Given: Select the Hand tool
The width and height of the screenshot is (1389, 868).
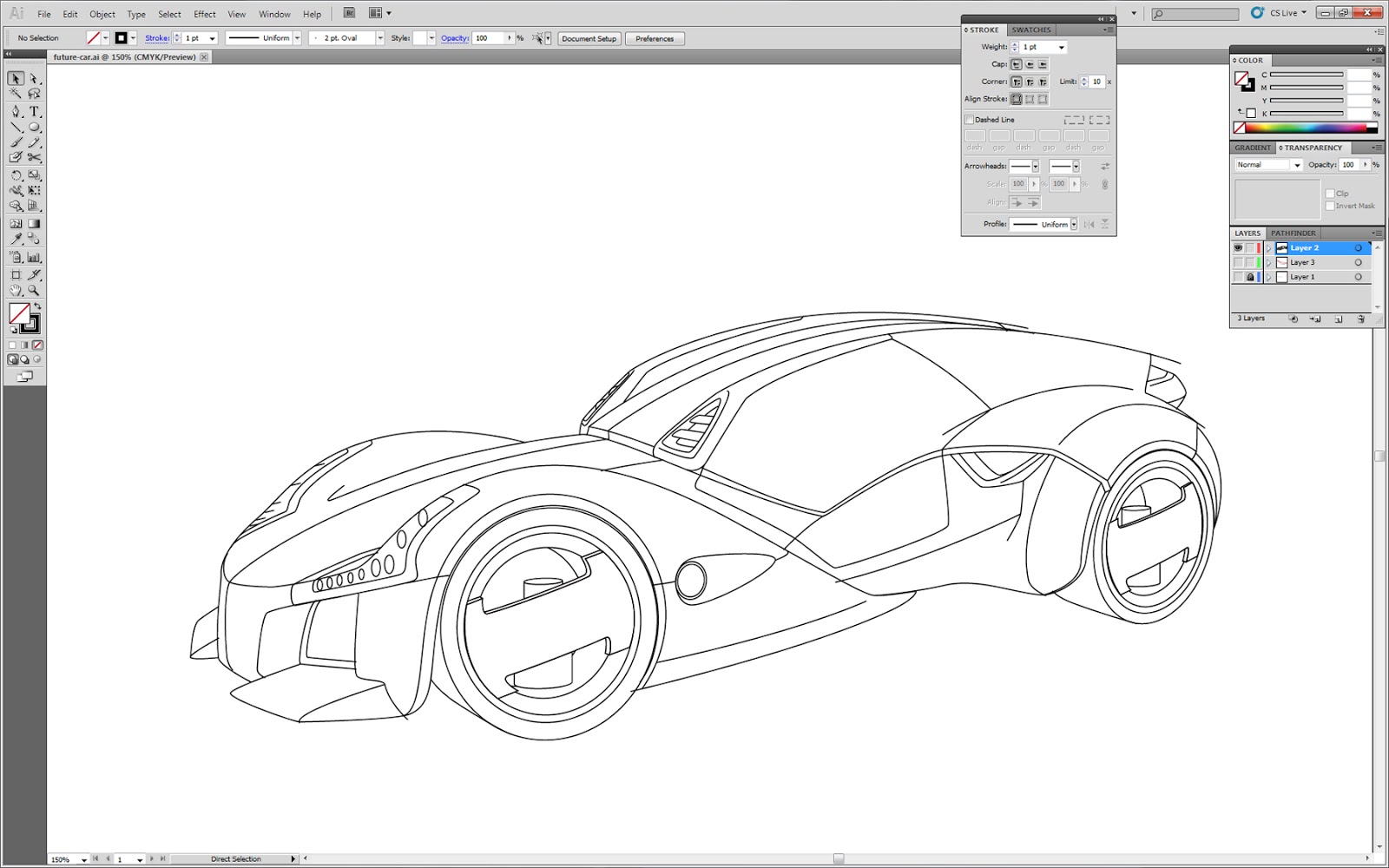Looking at the screenshot, I should [x=16, y=290].
